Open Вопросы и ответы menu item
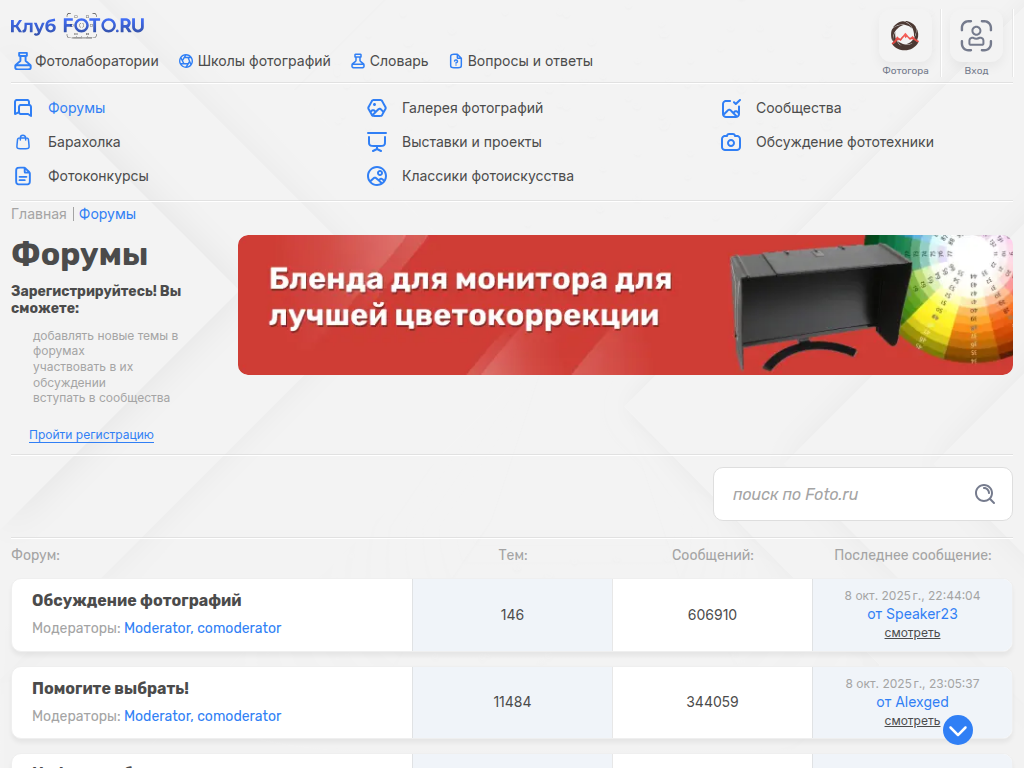 [x=521, y=61]
